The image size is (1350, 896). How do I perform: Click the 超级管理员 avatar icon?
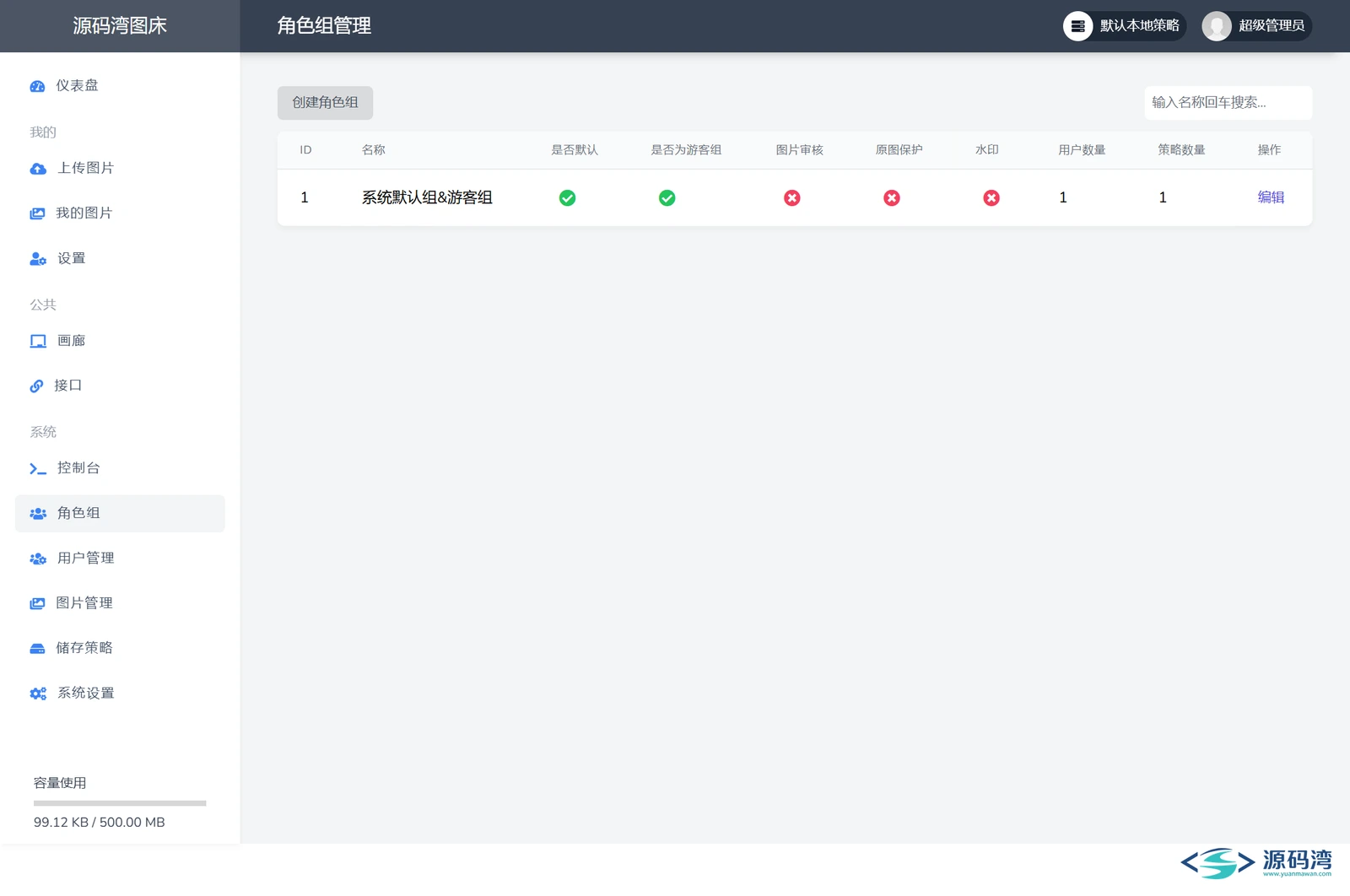click(x=1217, y=26)
